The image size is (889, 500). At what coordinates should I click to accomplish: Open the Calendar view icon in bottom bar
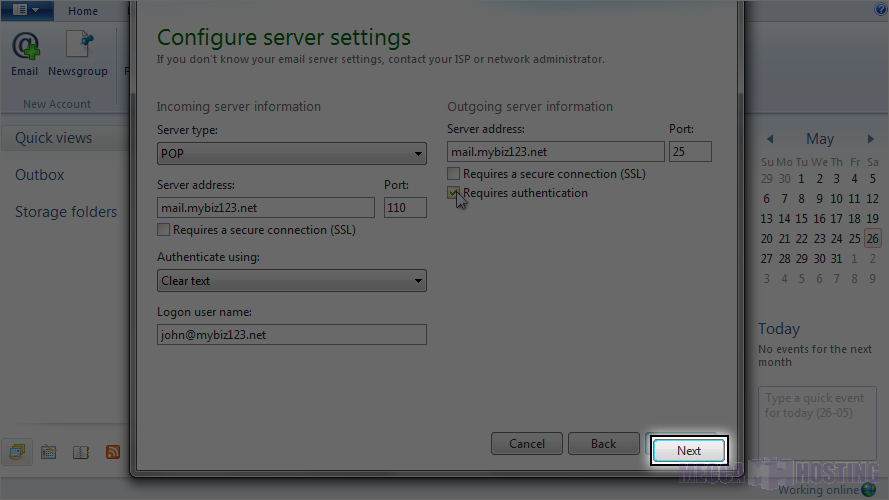(x=48, y=452)
